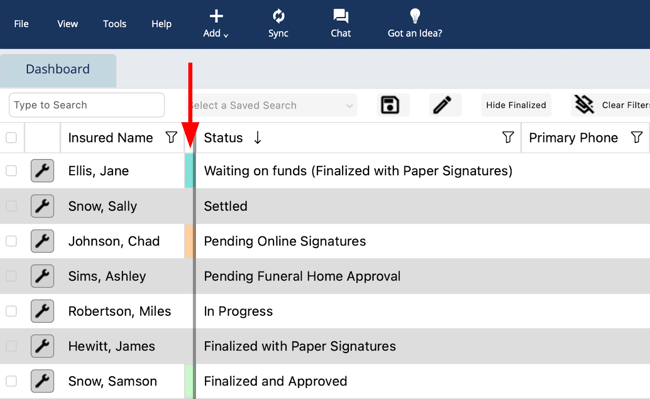Select the name Hewitt, James
Screen dimensions: 650x399
(112, 346)
